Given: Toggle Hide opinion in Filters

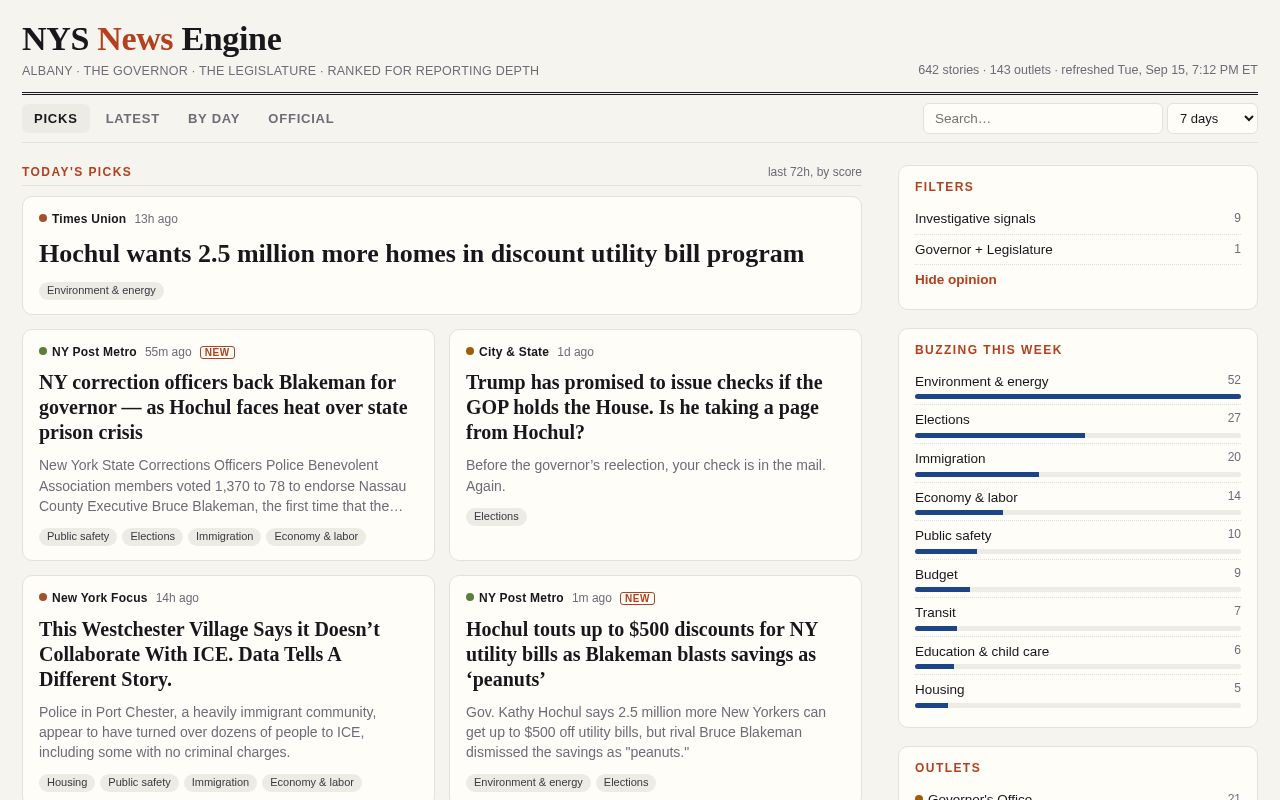Looking at the screenshot, I should [956, 279].
